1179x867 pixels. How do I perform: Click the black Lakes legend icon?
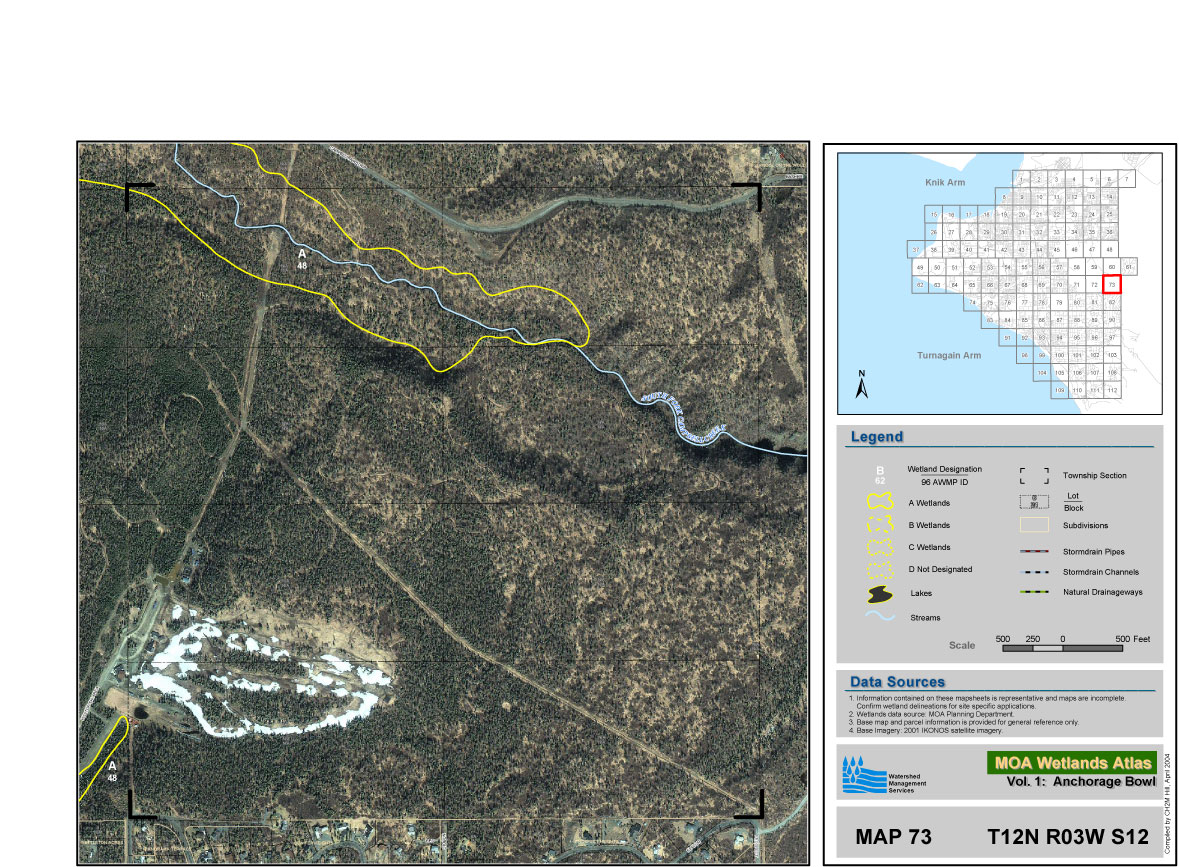click(x=880, y=594)
